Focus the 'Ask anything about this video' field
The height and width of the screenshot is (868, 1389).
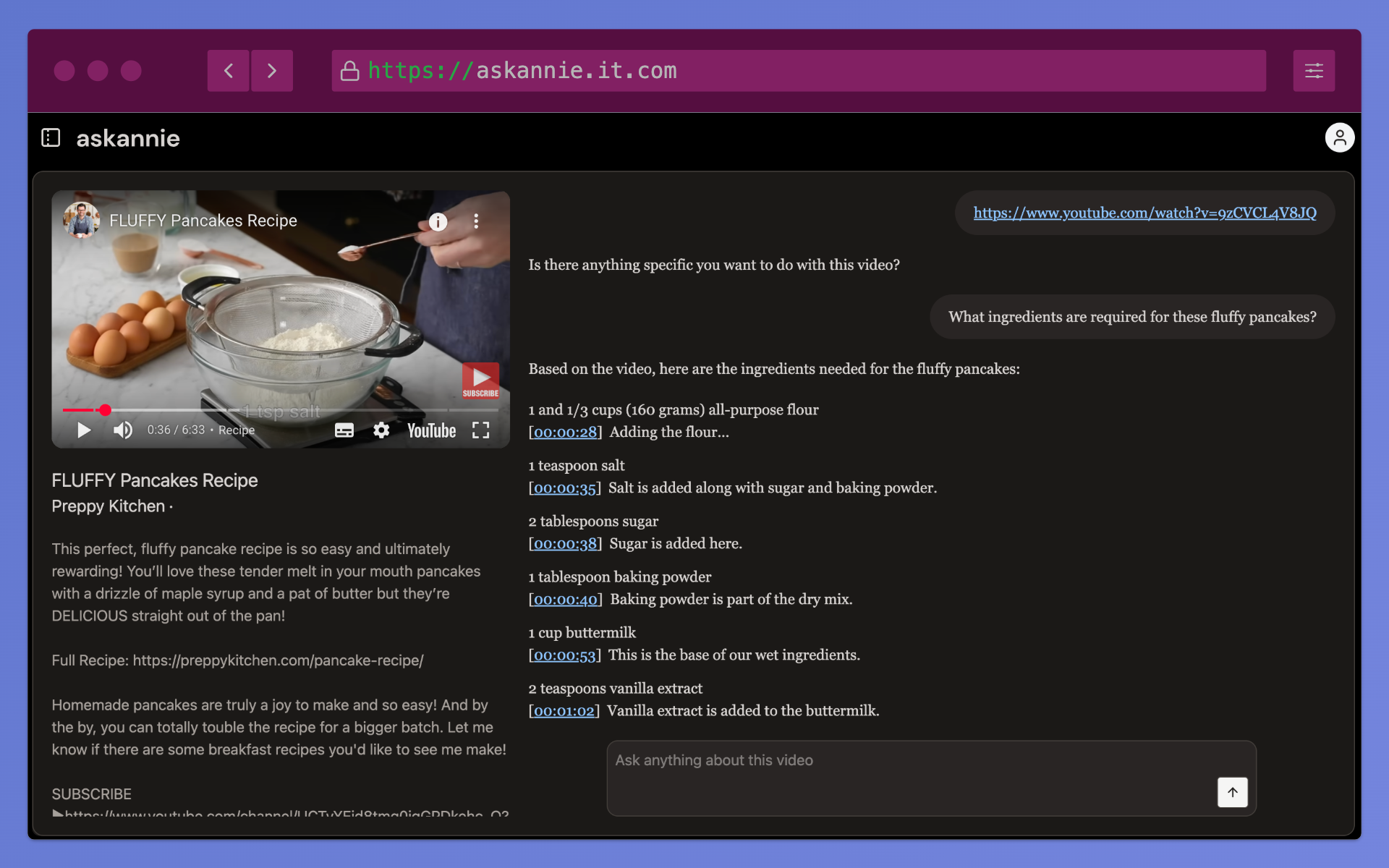coord(931,778)
